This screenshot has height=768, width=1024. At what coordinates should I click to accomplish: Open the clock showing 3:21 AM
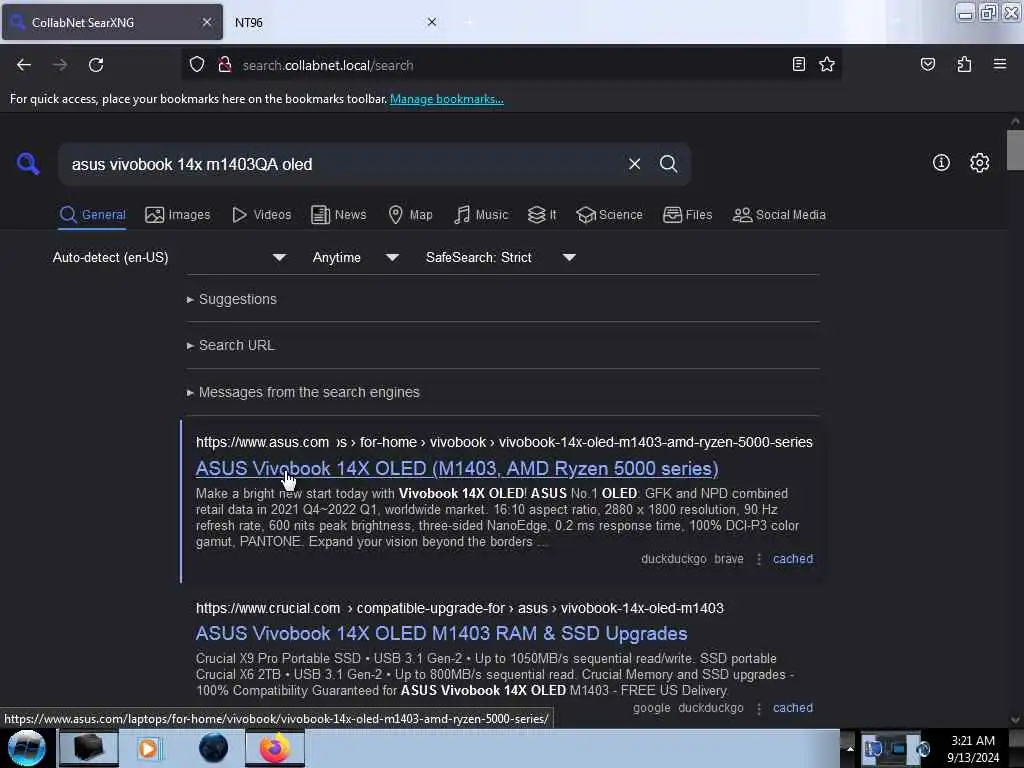[x=972, y=748]
